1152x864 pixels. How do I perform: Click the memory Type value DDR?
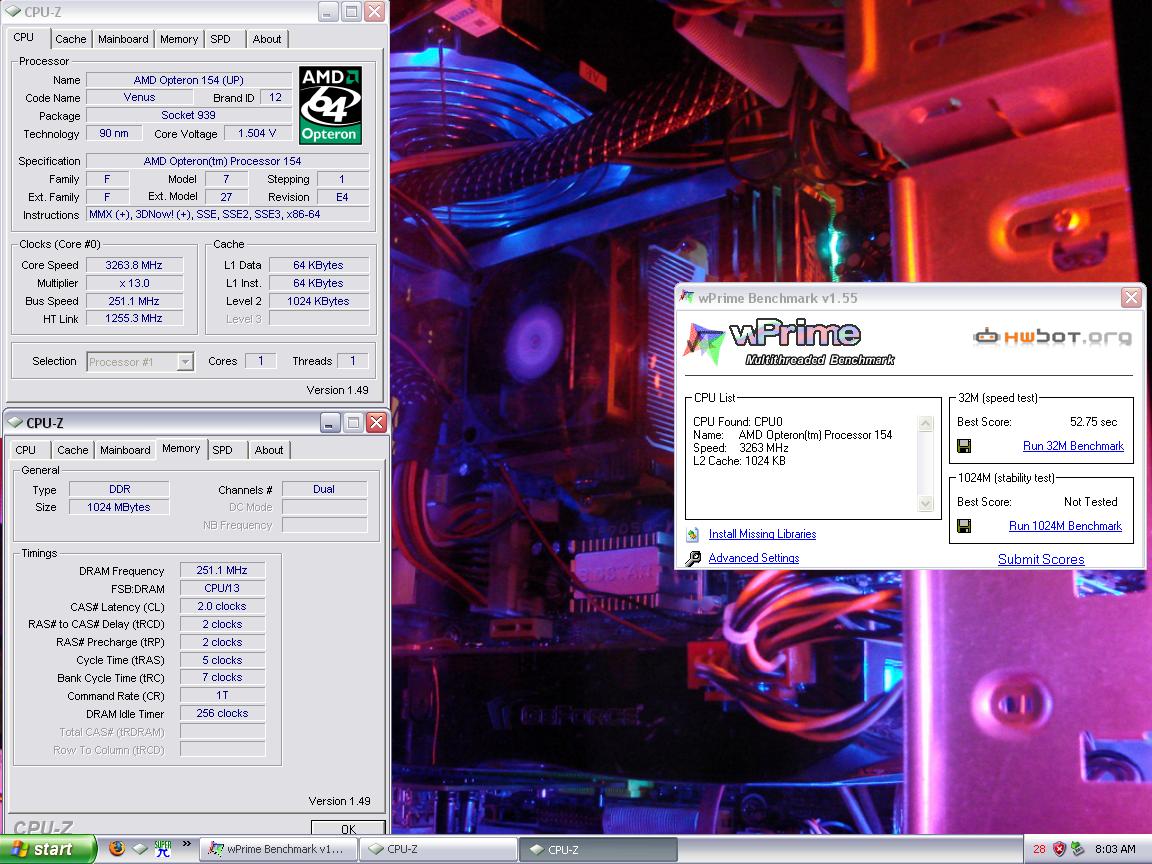119,489
